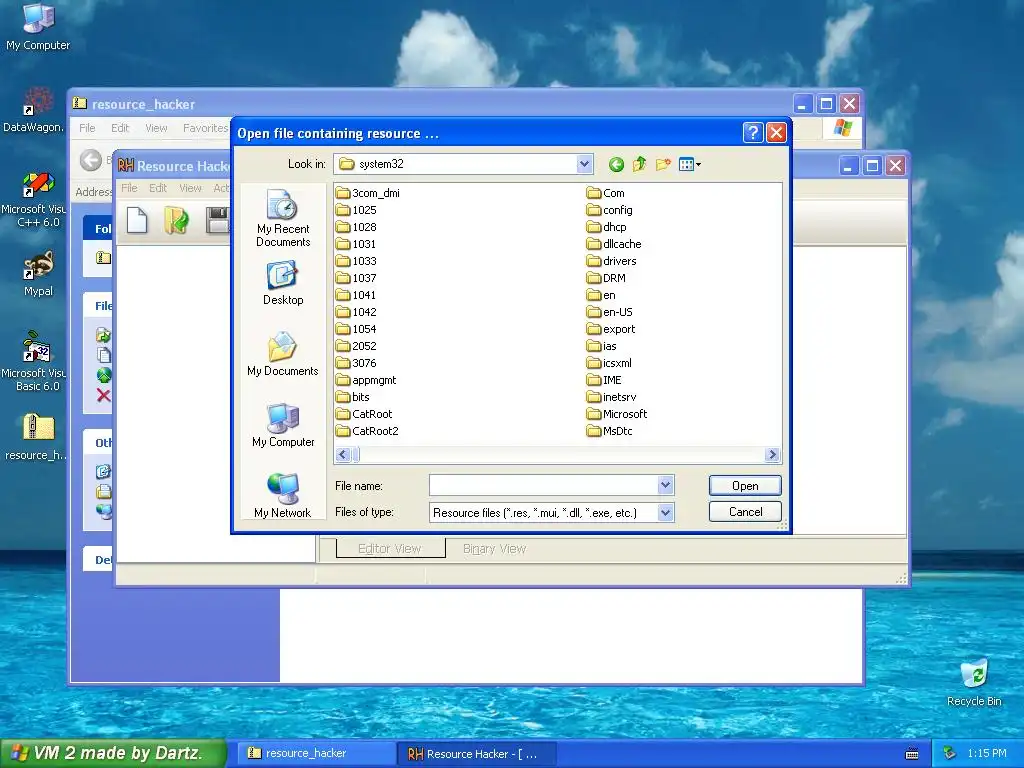Click the Back arrow in the Open dialog

(x=616, y=165)
